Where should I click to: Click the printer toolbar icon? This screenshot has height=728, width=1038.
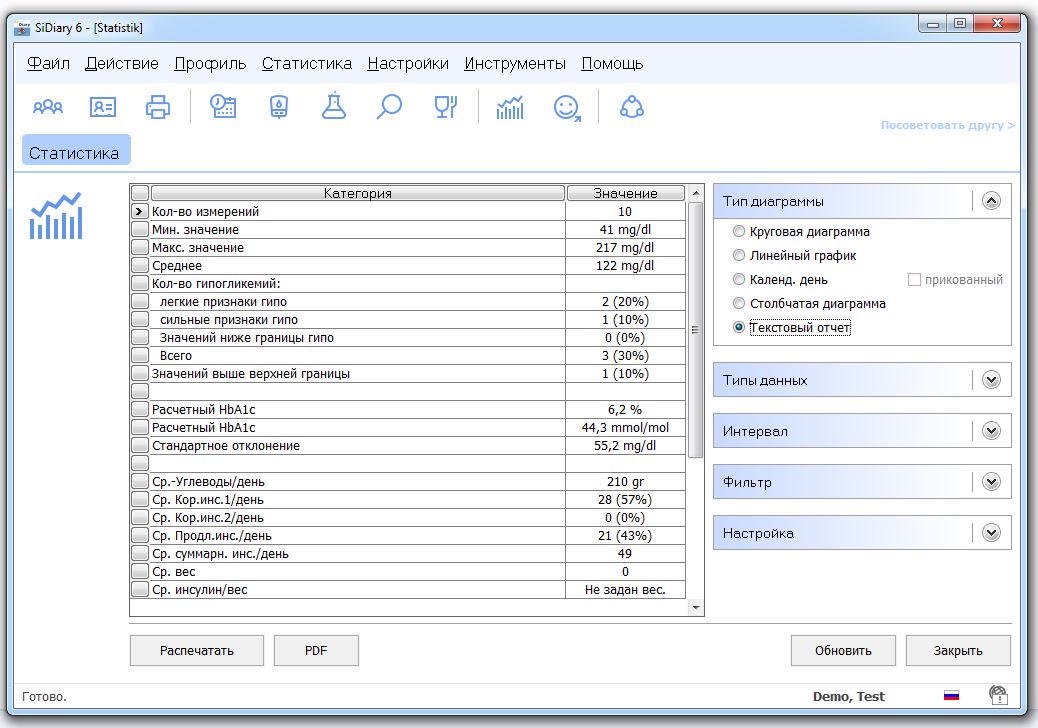coord(158,107)
